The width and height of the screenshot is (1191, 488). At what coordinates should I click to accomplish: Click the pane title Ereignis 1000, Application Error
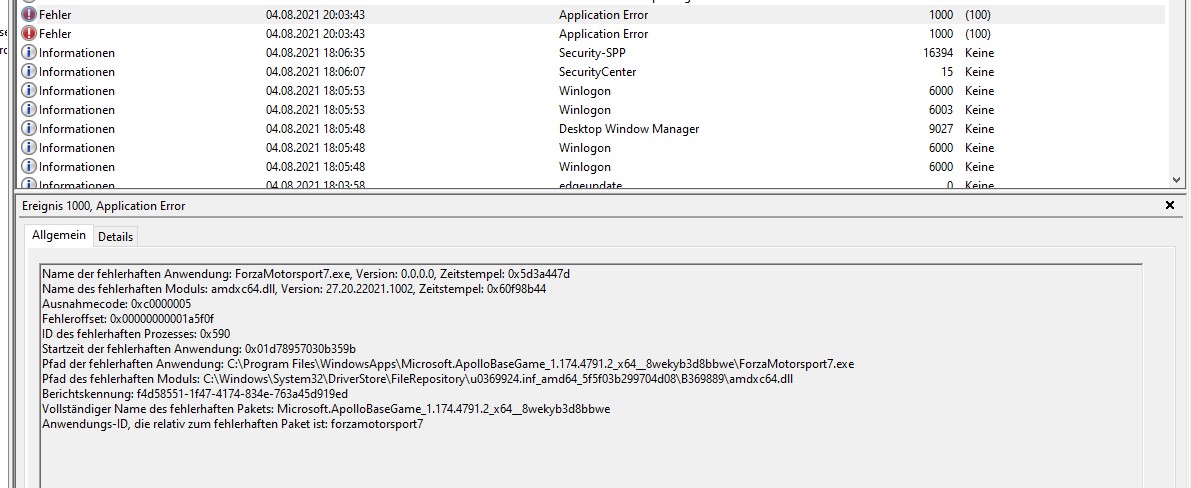[104, 206]
